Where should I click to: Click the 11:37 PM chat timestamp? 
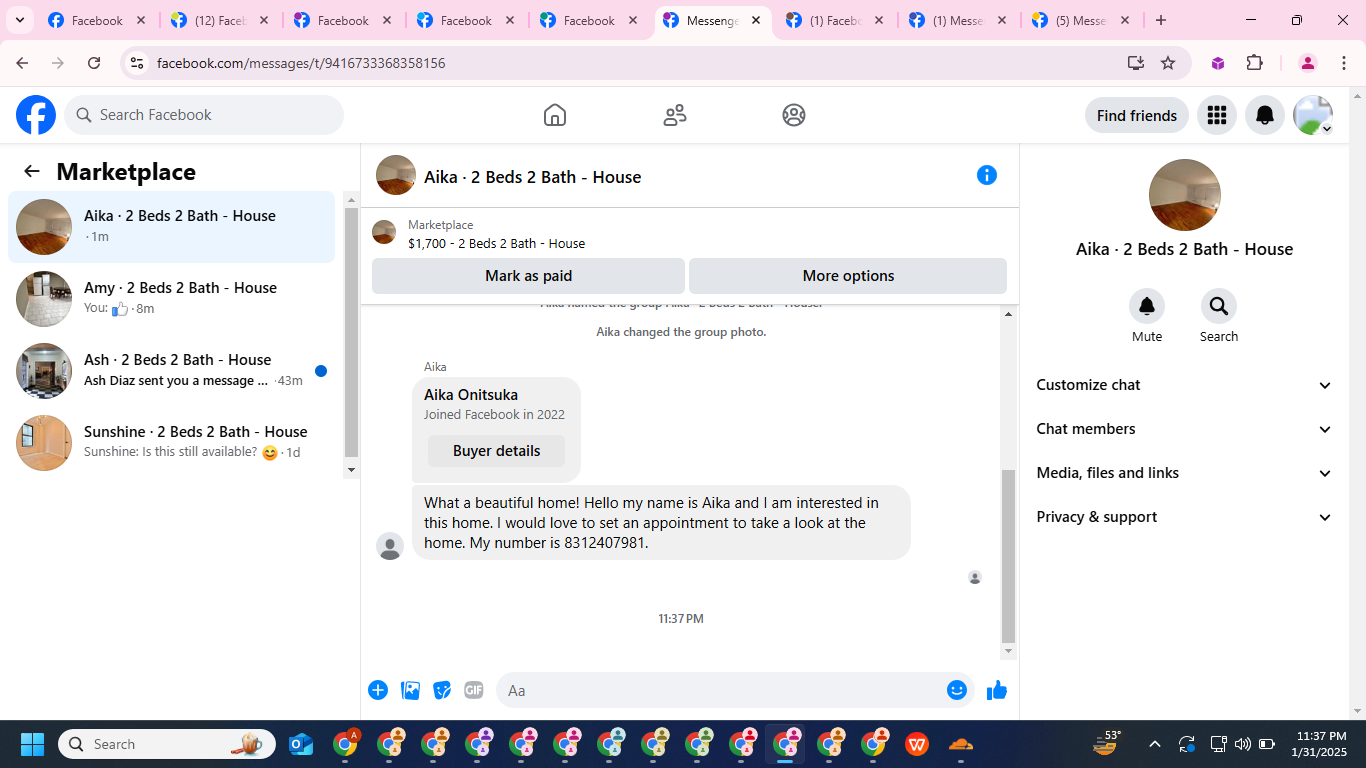pos(681,619)
